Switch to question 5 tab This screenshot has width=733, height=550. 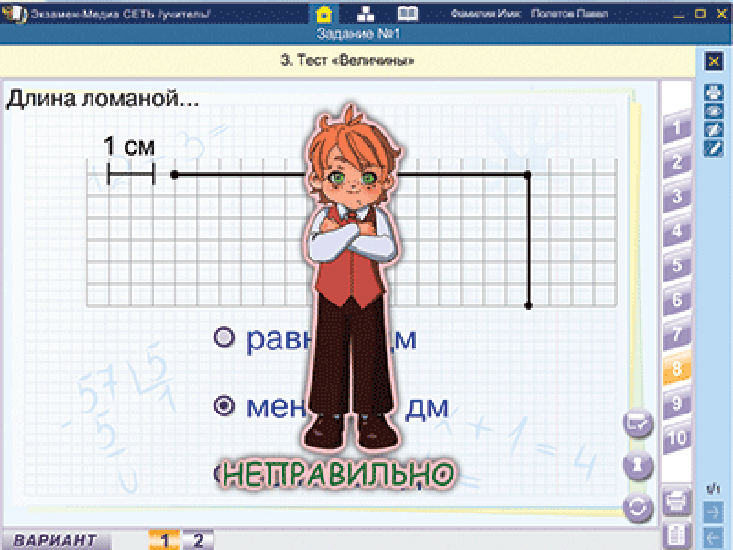677,266
